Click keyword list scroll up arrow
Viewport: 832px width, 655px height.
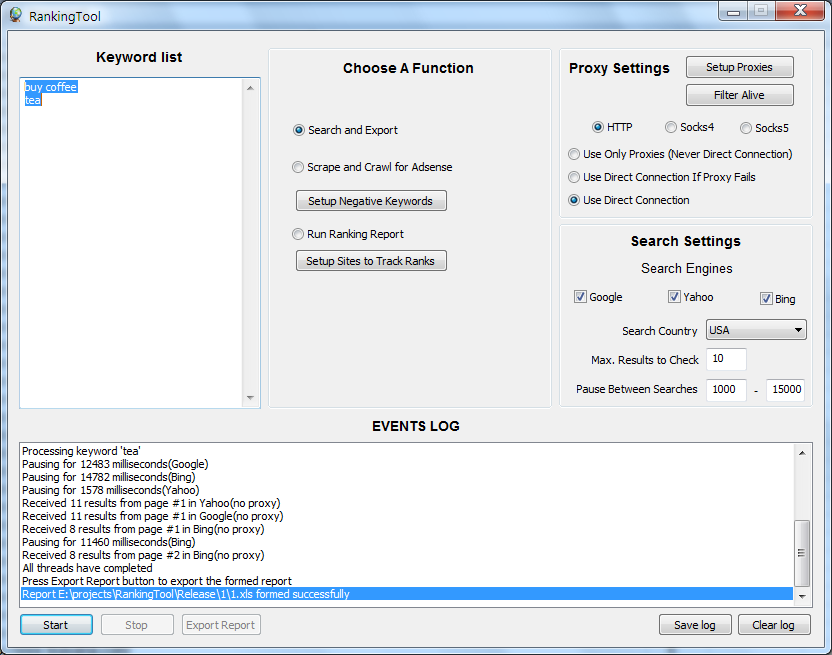250,88
